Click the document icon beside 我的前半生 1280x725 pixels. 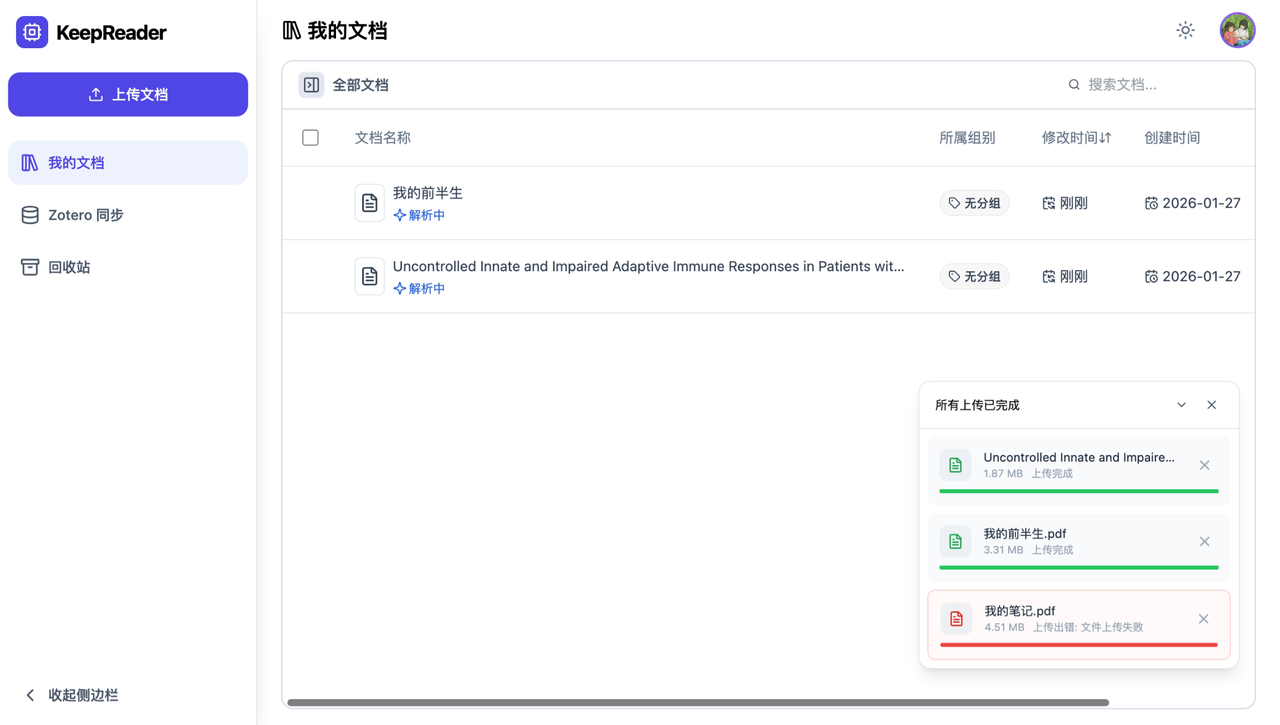pyautogui.click(x=369, y=202)
